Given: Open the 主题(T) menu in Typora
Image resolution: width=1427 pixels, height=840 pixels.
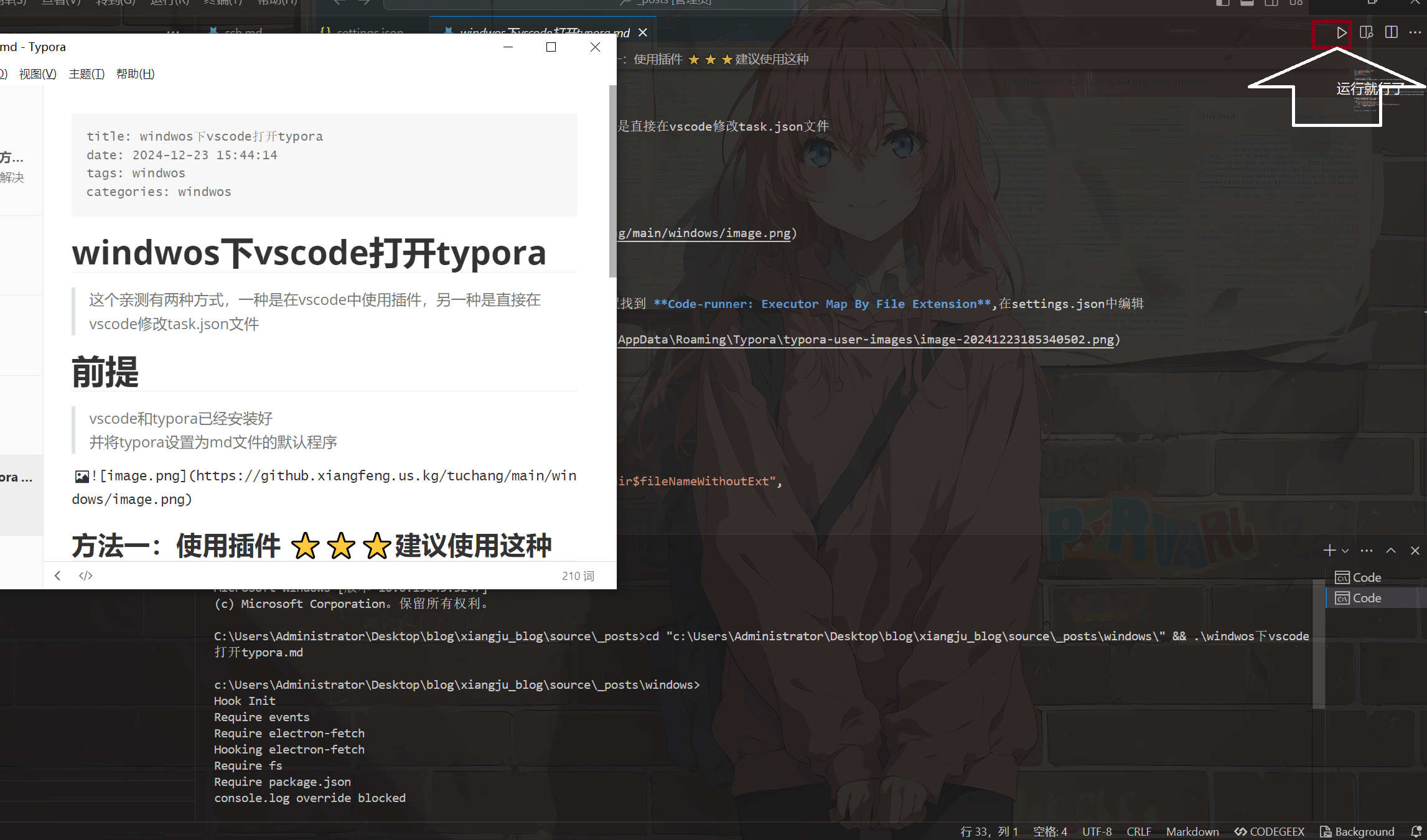Looking at the screenshot, I should point(87,73).
